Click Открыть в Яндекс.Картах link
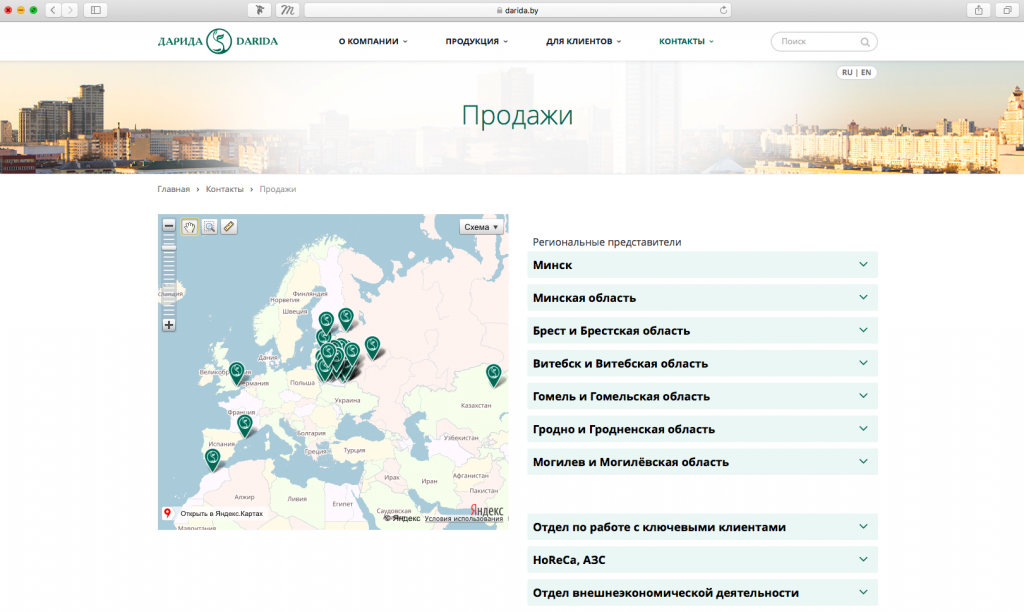 (221, 513)
